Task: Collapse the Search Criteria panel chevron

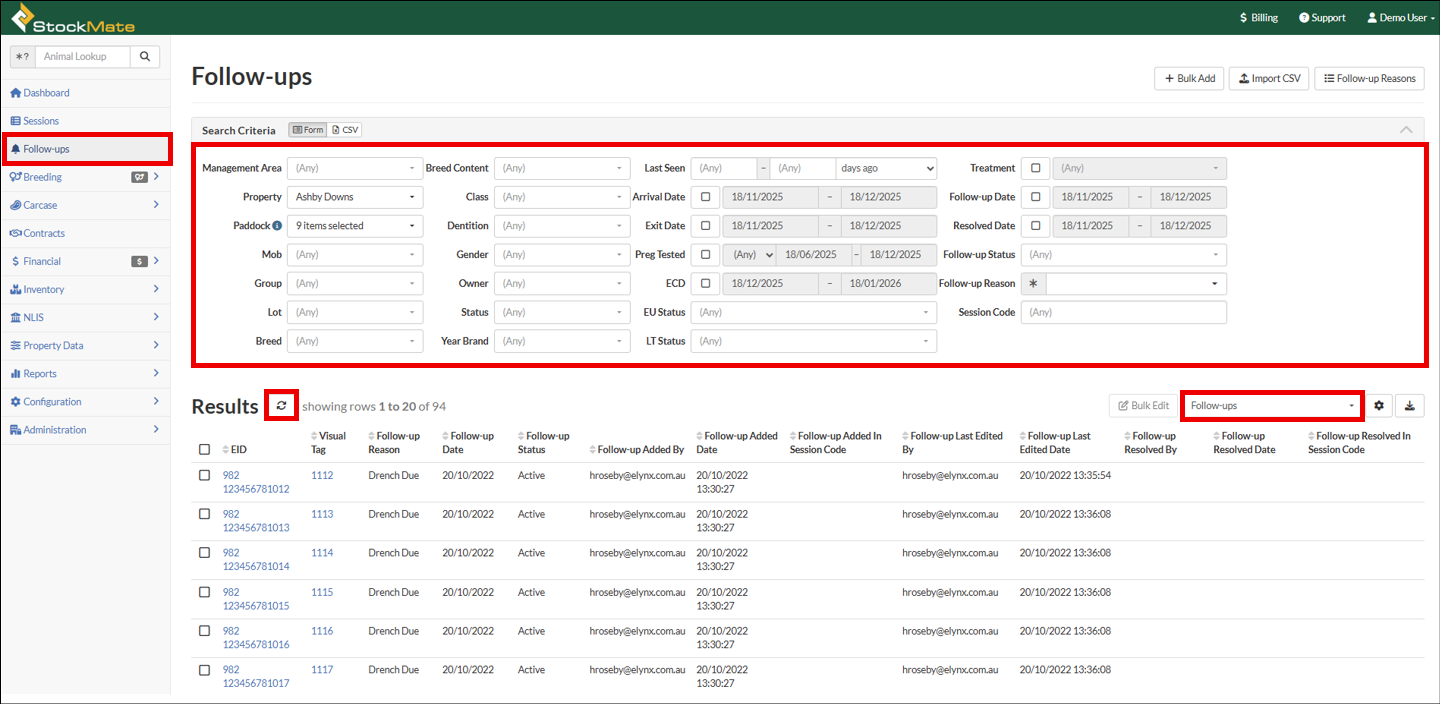Action: coord(1406,130)
